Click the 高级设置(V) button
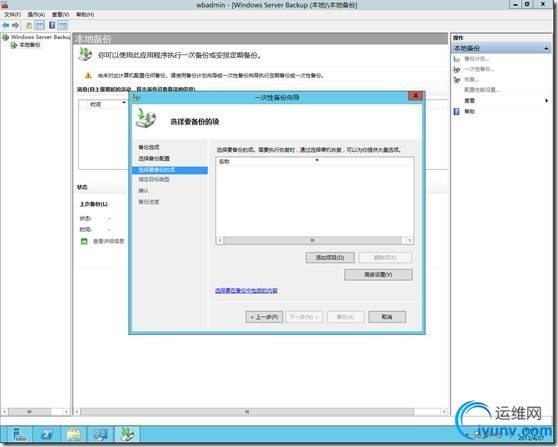This screenshot has width=558, height=447. tap(378, 275)
